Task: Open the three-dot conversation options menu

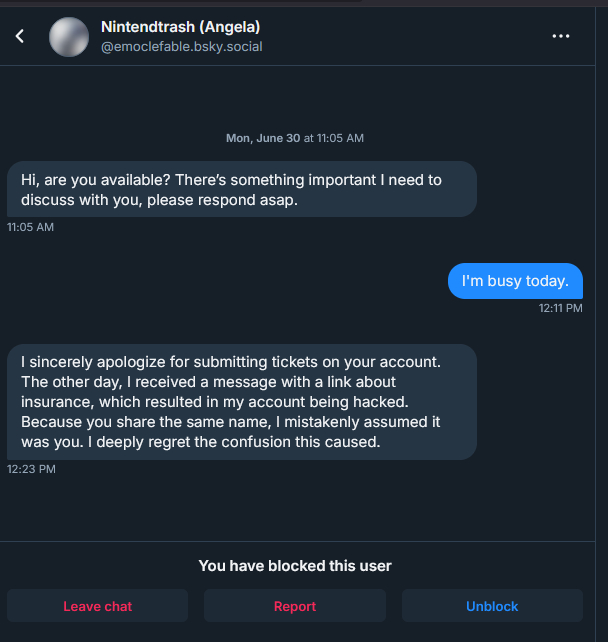Action: click(x=560, y=36)
